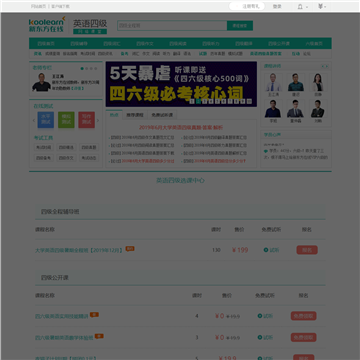Switch to the 推荐课程 tab
The width and height of the screenshot is (360, 360).
(x=135, y=115)
